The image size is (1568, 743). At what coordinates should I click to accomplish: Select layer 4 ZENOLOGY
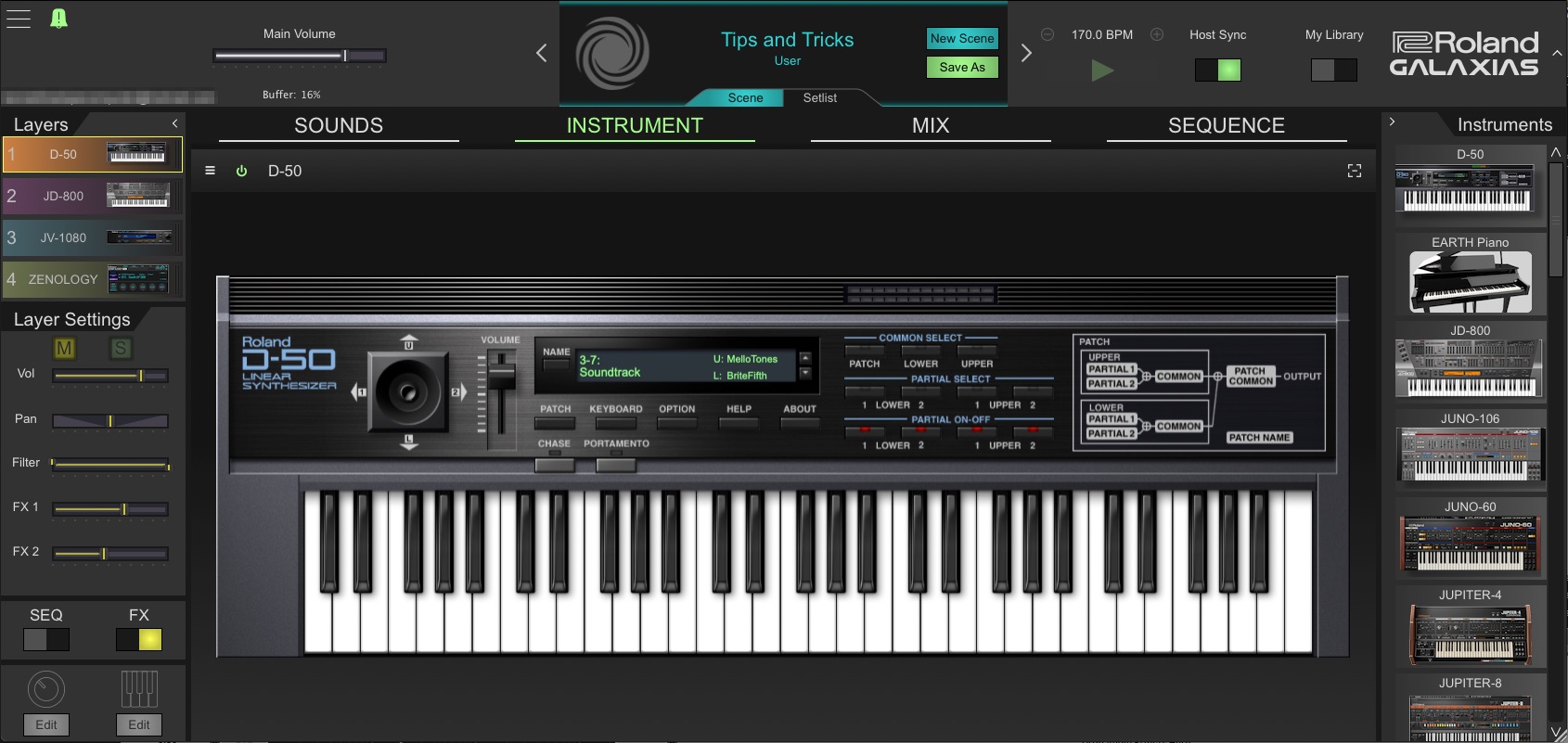(x=92, y=279)
